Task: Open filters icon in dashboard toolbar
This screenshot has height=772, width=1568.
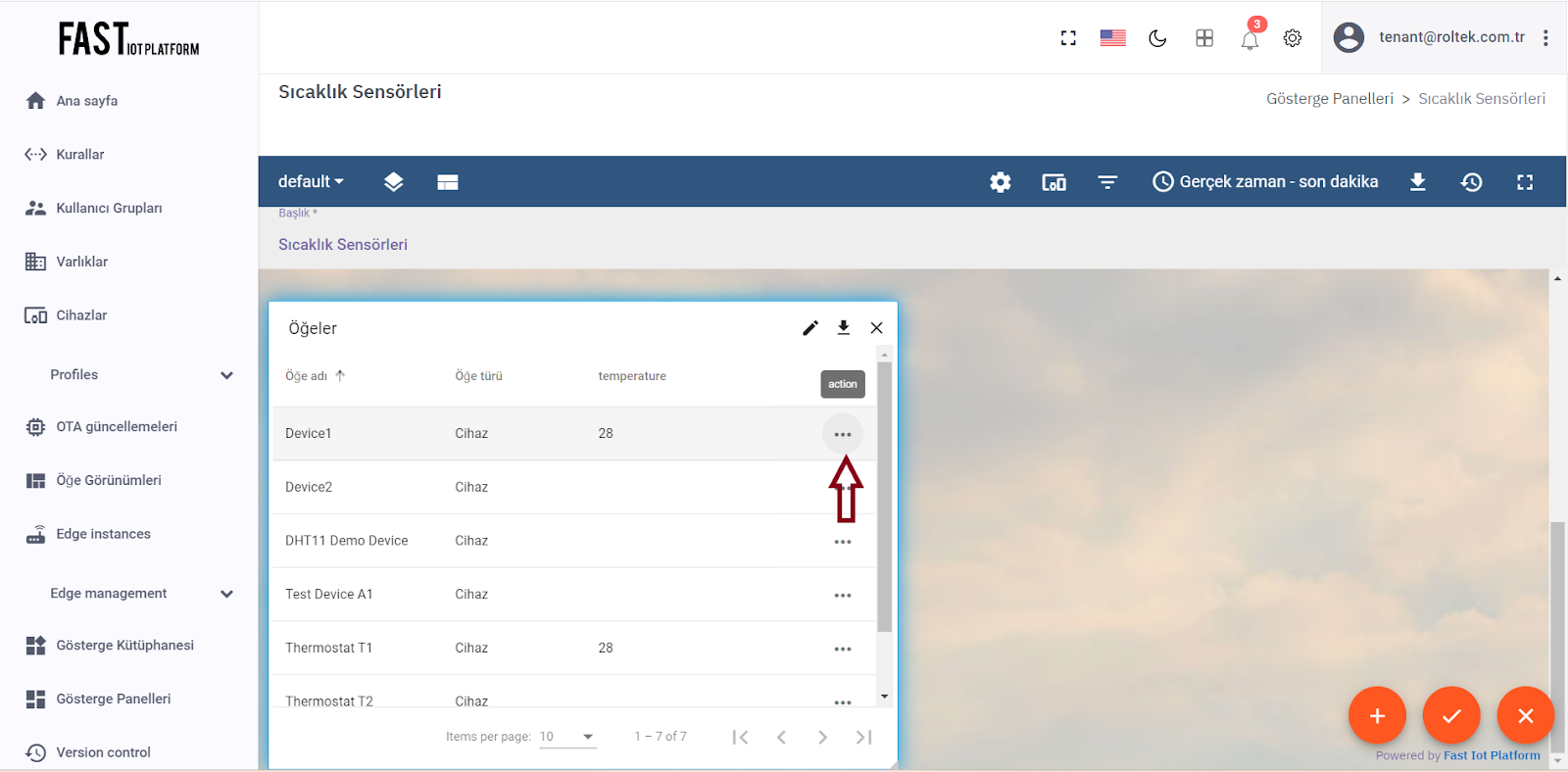Action: pos(1107,182)
